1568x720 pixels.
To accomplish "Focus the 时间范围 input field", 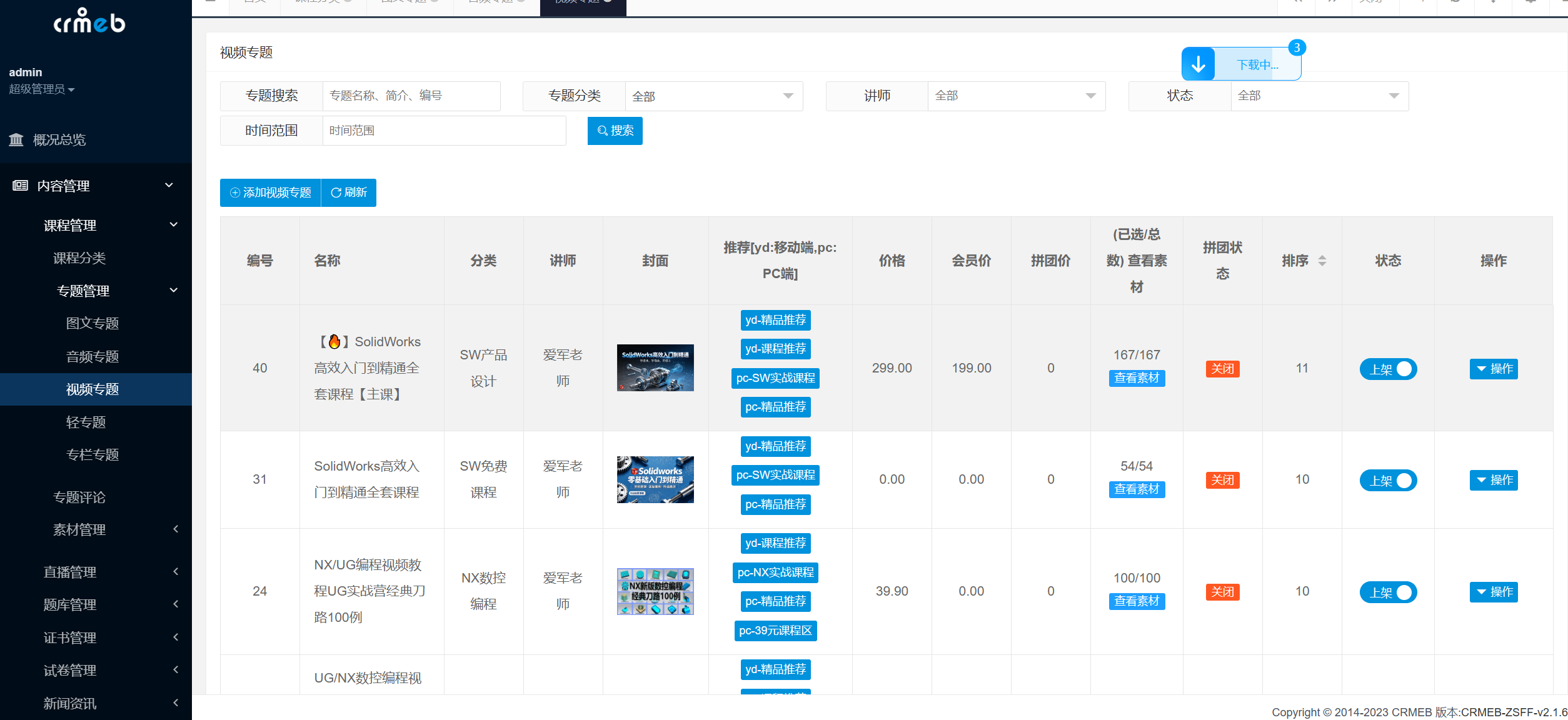I will coord(444,131).
